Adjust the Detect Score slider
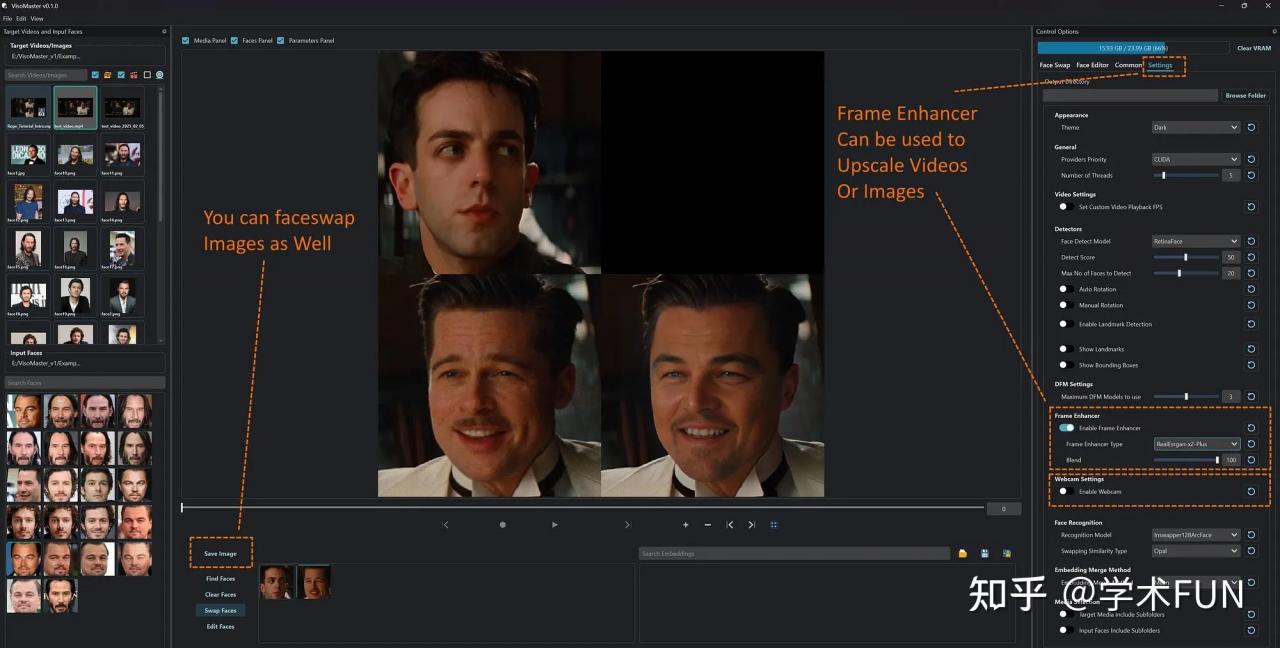Screen dimensions: 1280x648 point(1186,257)
